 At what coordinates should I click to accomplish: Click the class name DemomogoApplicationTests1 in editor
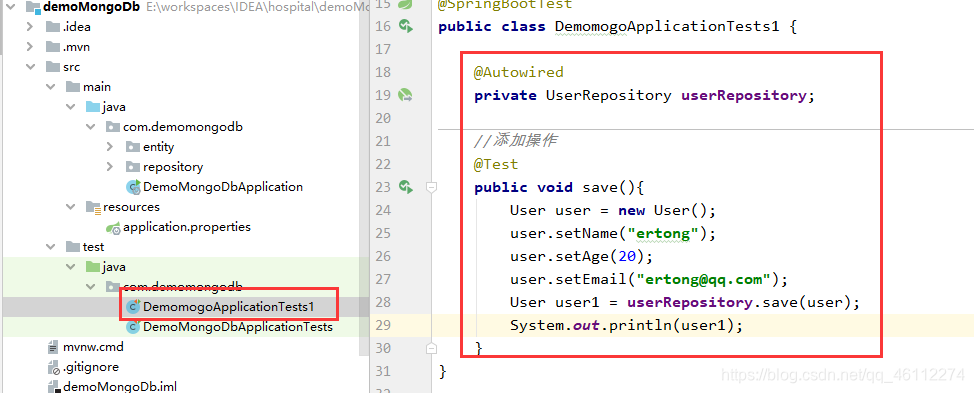pyautogui.click(x=667, y=27)
